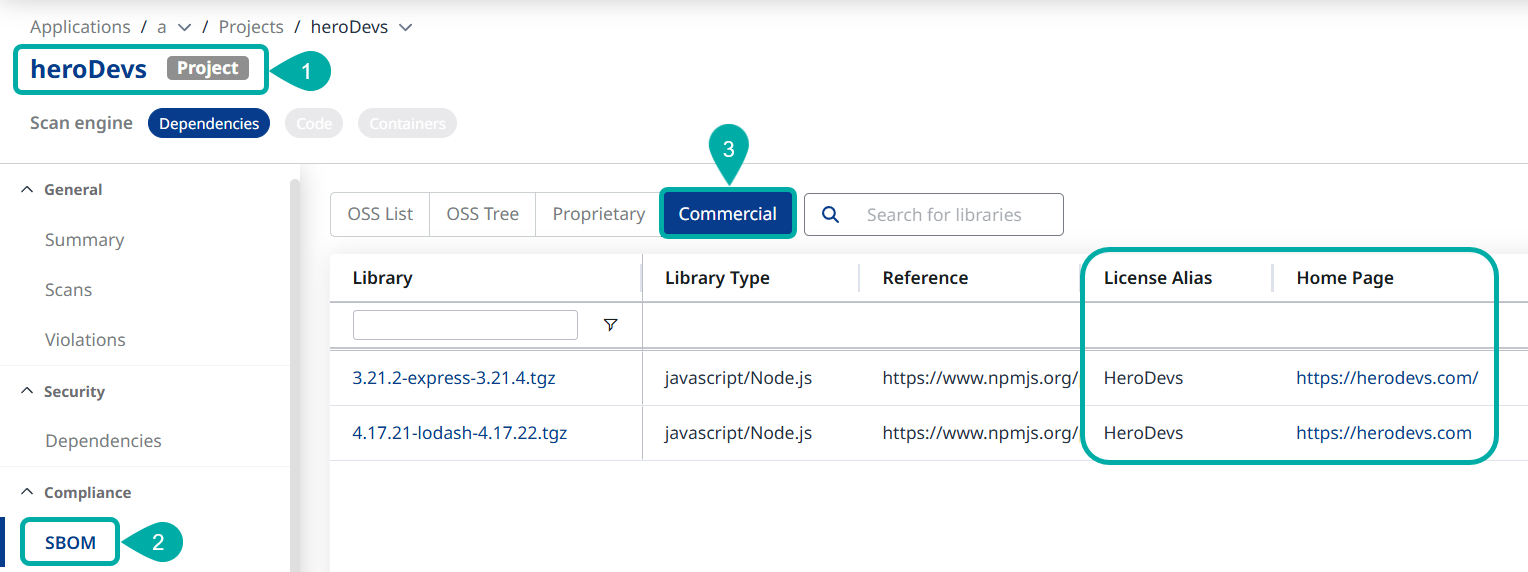Open the 'a' application breadcrumb dropdown

pyautogui.click(x=184, y=27)
